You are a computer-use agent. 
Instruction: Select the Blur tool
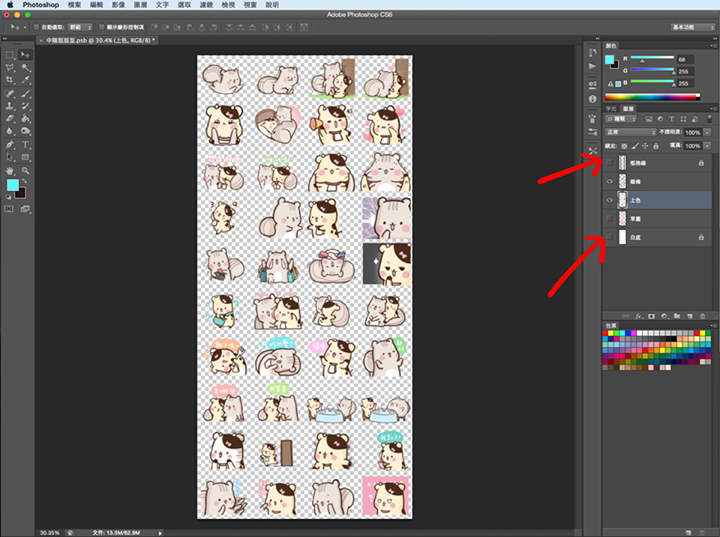click(10, 131)
